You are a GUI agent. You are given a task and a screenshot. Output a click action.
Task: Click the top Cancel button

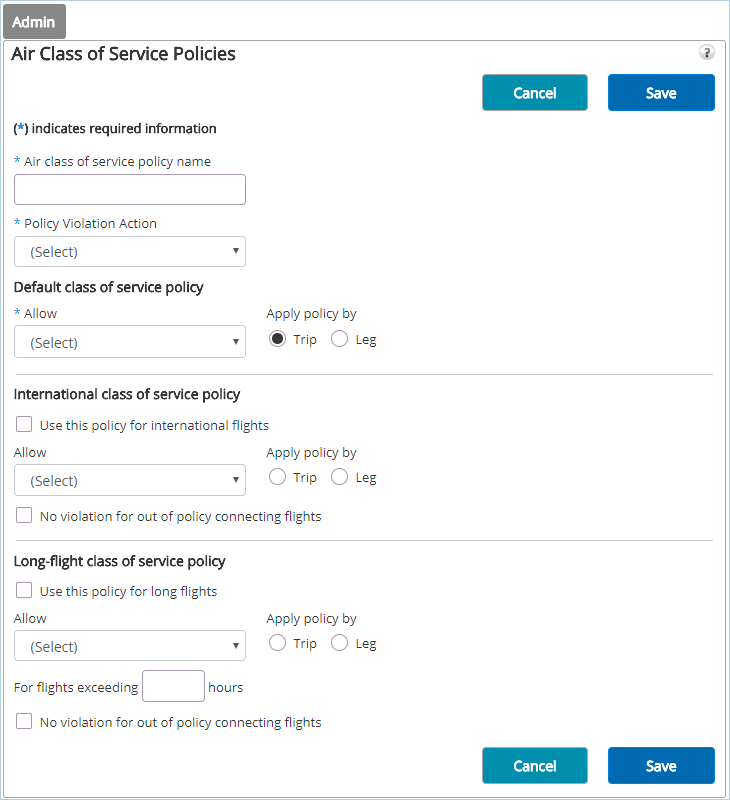point(534,92)
